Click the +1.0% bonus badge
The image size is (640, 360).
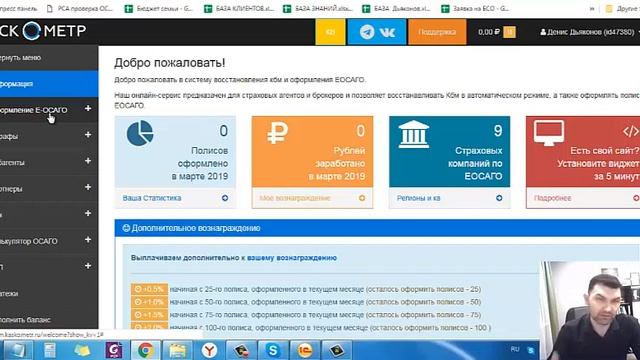(x=149, y=302)
